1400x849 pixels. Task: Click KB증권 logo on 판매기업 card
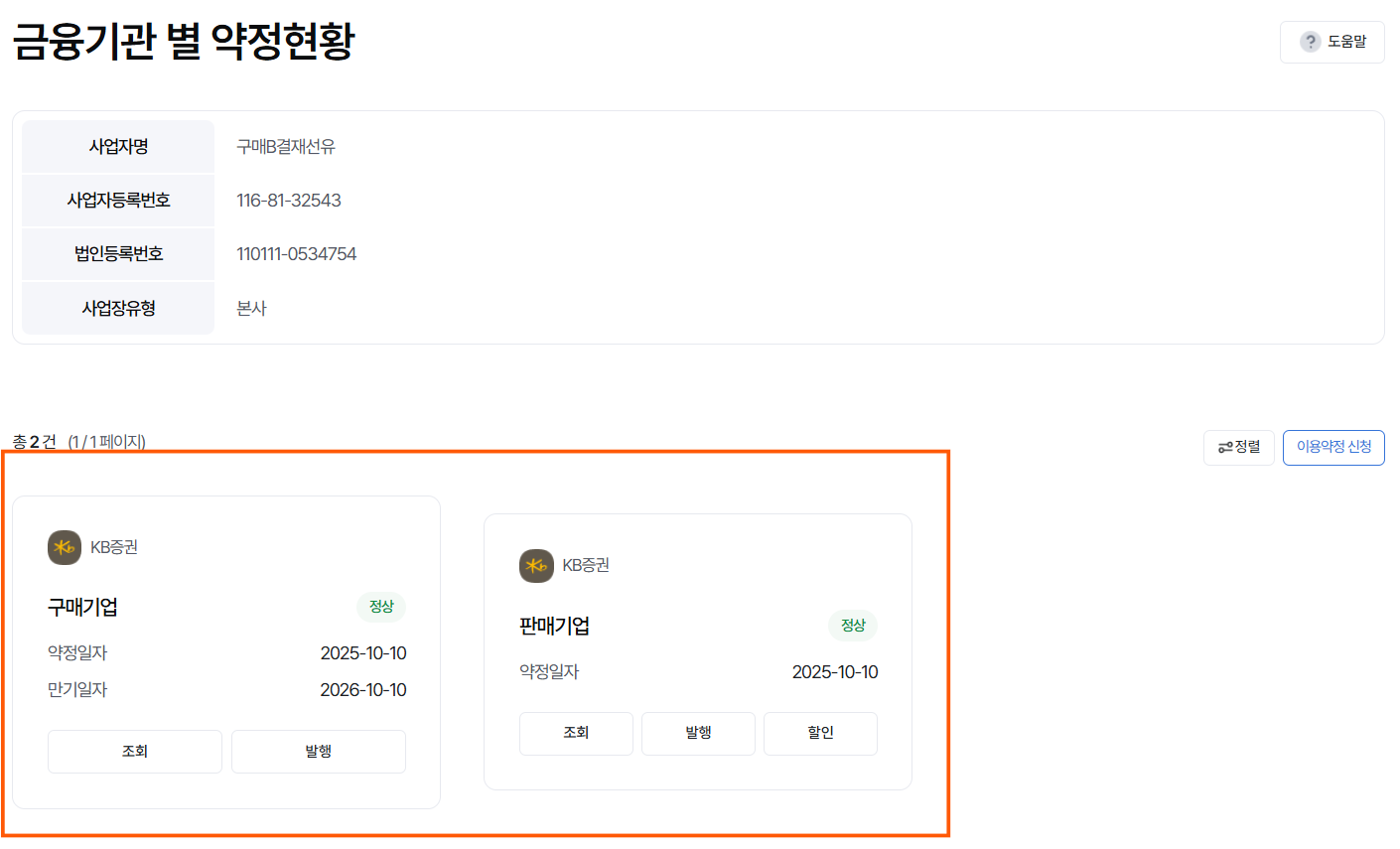coord(536,566)
